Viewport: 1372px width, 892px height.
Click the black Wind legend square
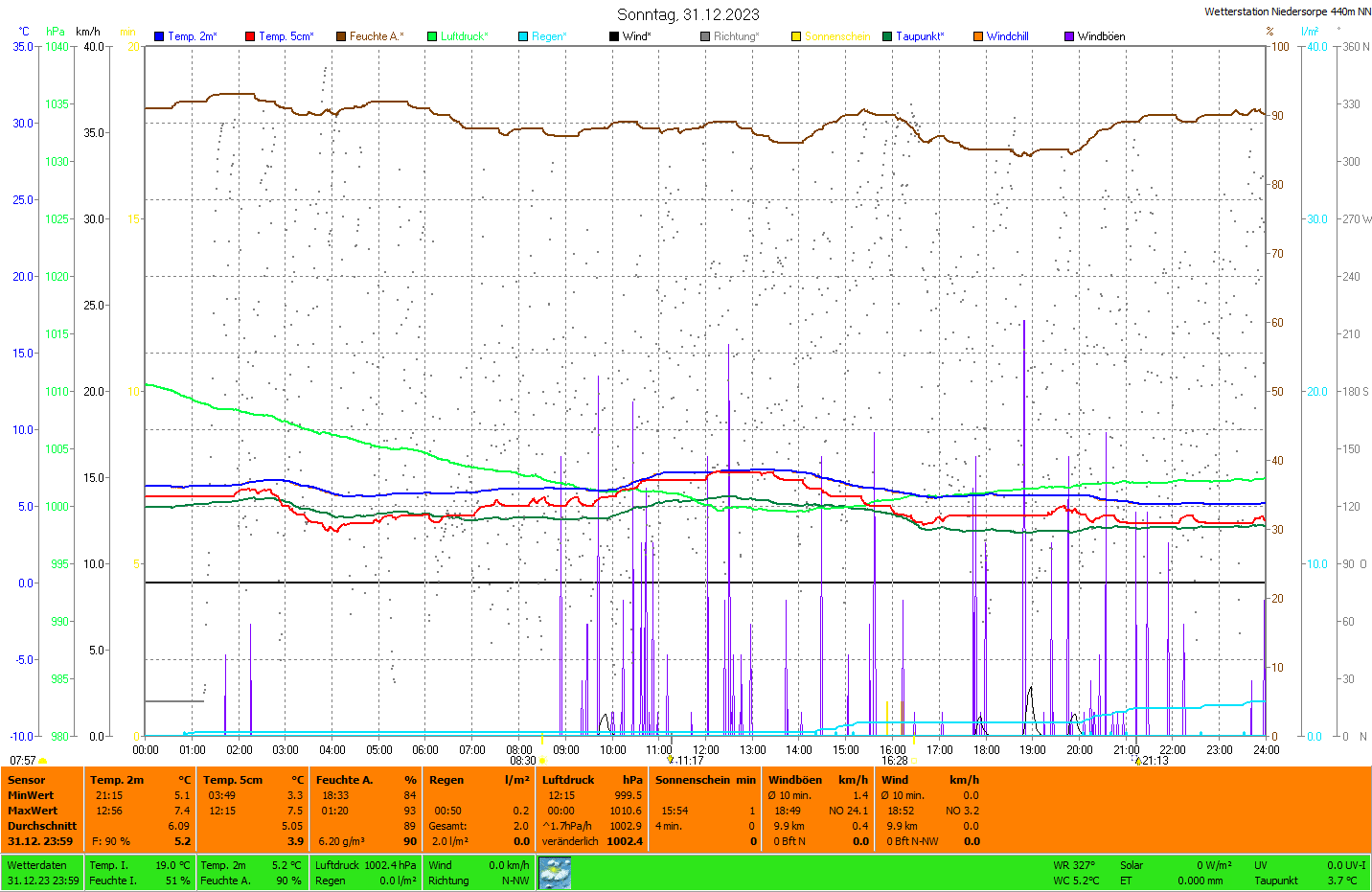[614, 36]
